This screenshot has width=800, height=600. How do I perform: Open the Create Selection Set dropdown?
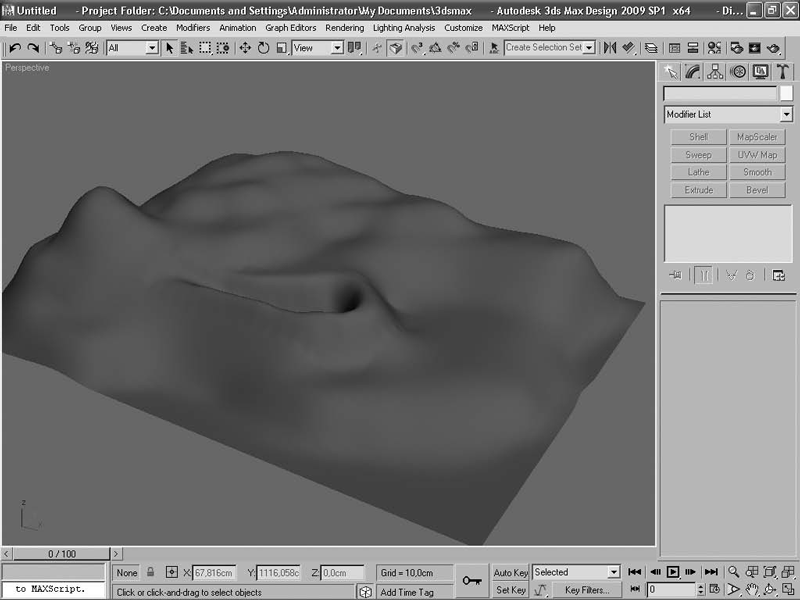click(x=589, y=48)
